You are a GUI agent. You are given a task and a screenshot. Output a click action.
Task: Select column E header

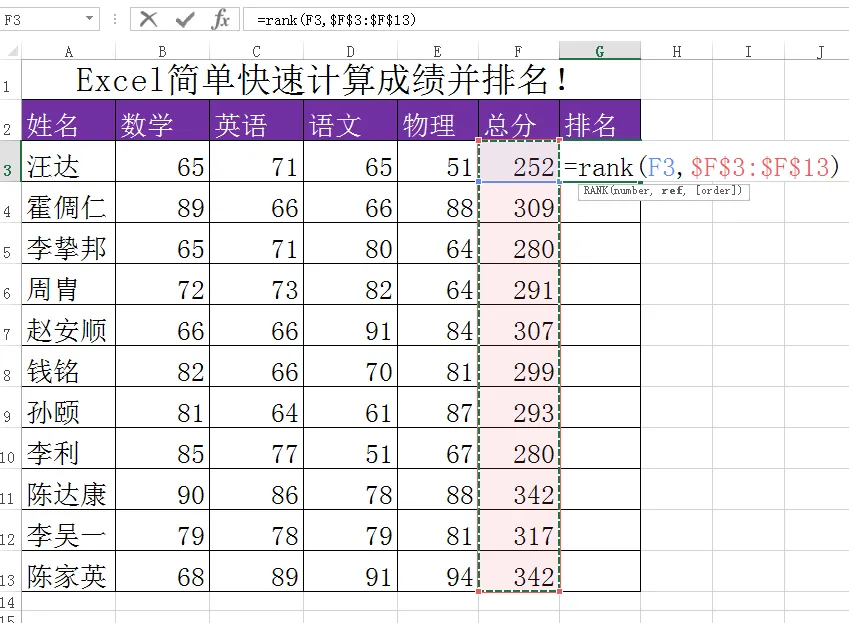coord(438,51)
